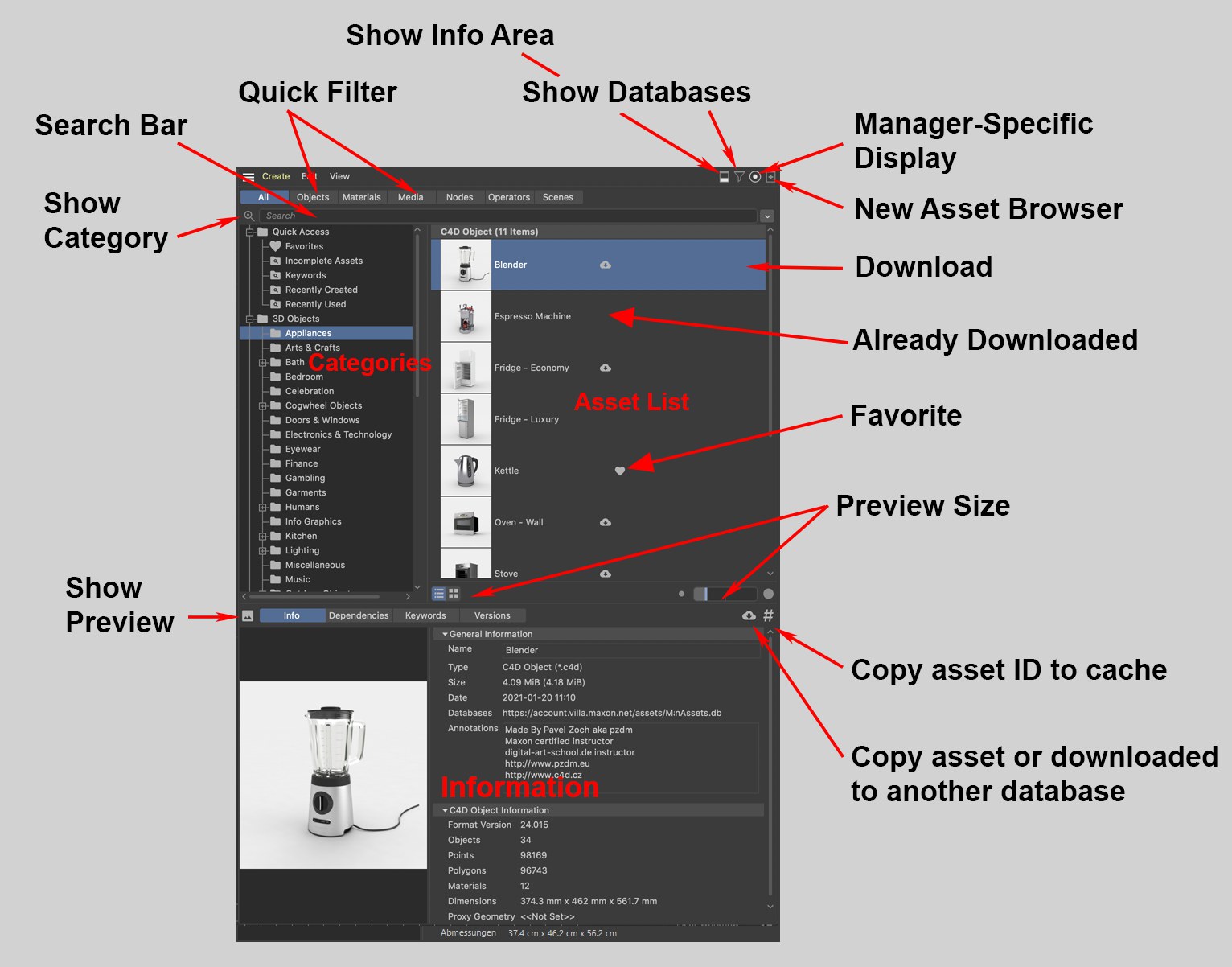Select the Espresso Machine thumbnail

pyautogui.click(x=466, y=316)
